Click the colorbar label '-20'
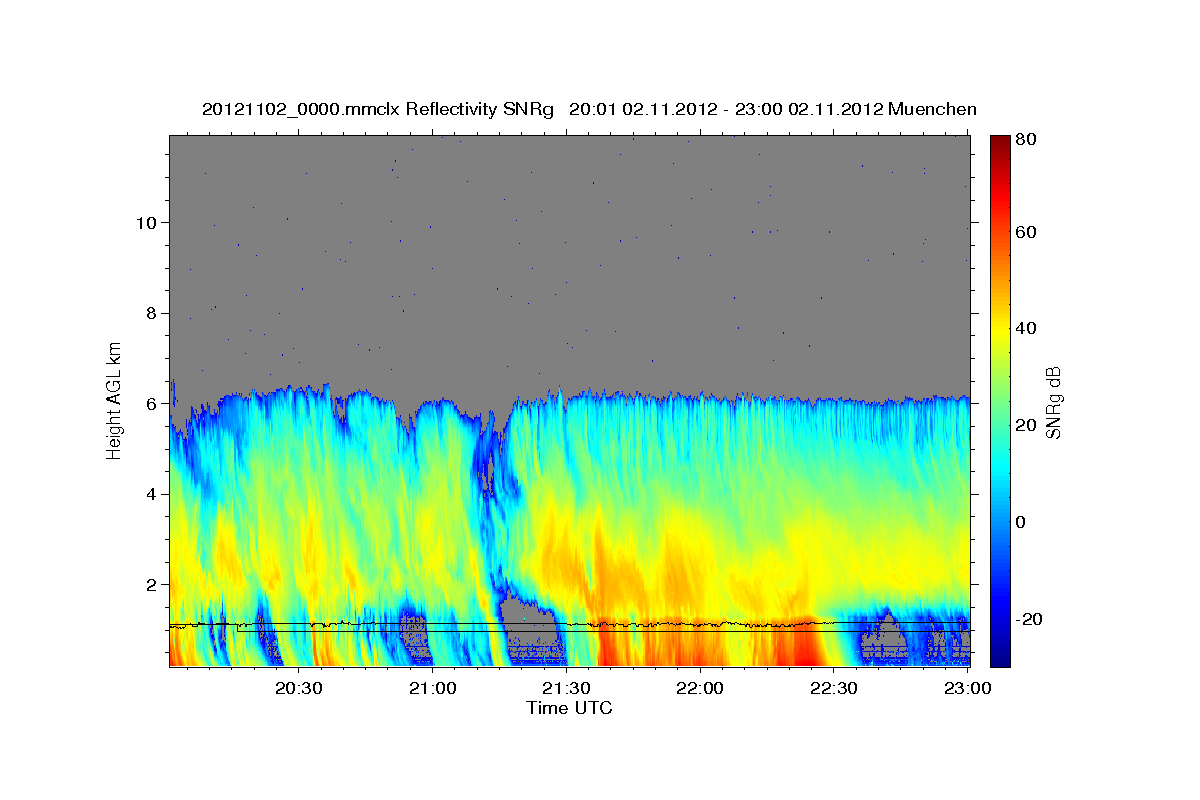The height and width of the screenshot is (800, 1200). coord(1029,619)
